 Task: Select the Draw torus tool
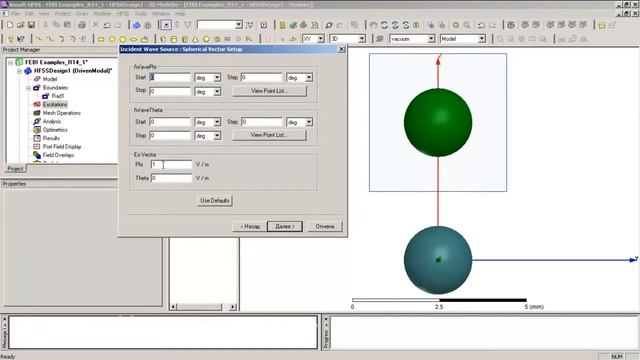(217, 39)
